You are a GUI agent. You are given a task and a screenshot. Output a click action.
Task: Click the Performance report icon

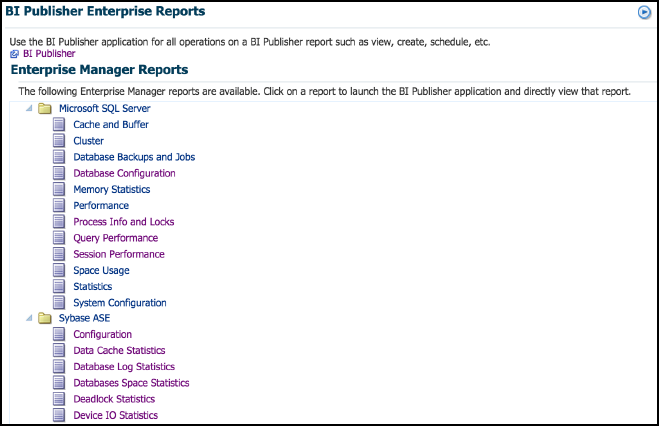[x=59, y=205]
